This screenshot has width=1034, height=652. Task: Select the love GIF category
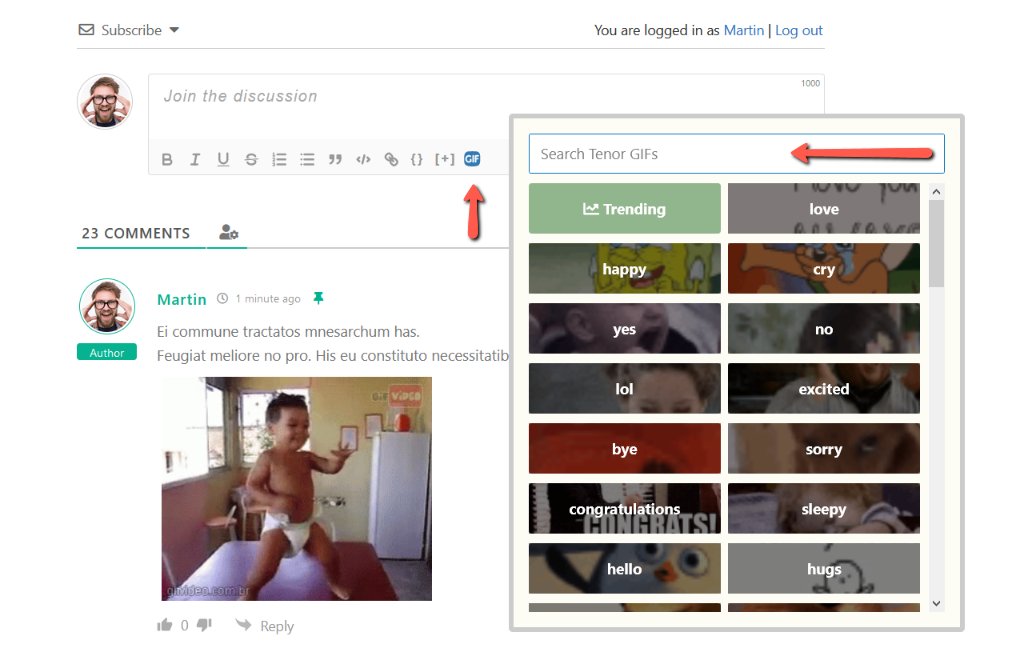(x=824, y=208)
